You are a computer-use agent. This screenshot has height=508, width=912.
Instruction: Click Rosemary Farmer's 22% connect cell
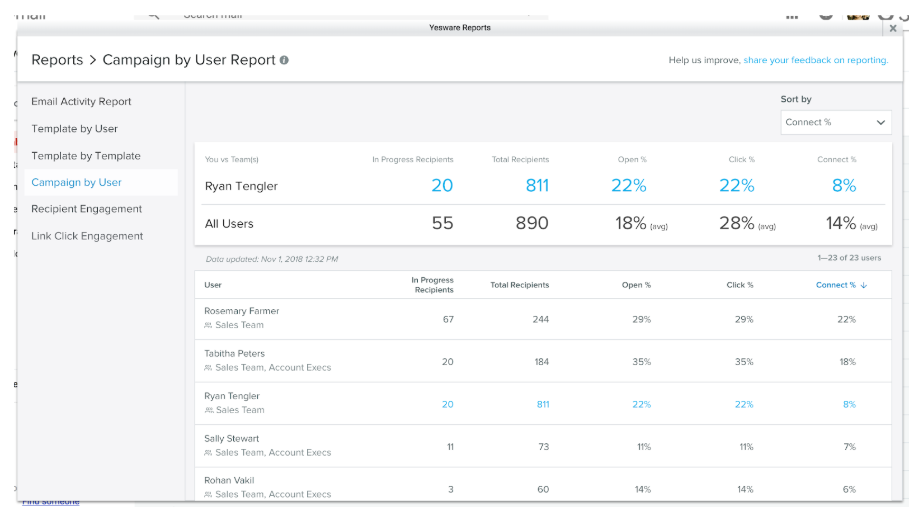coord(846,319)
